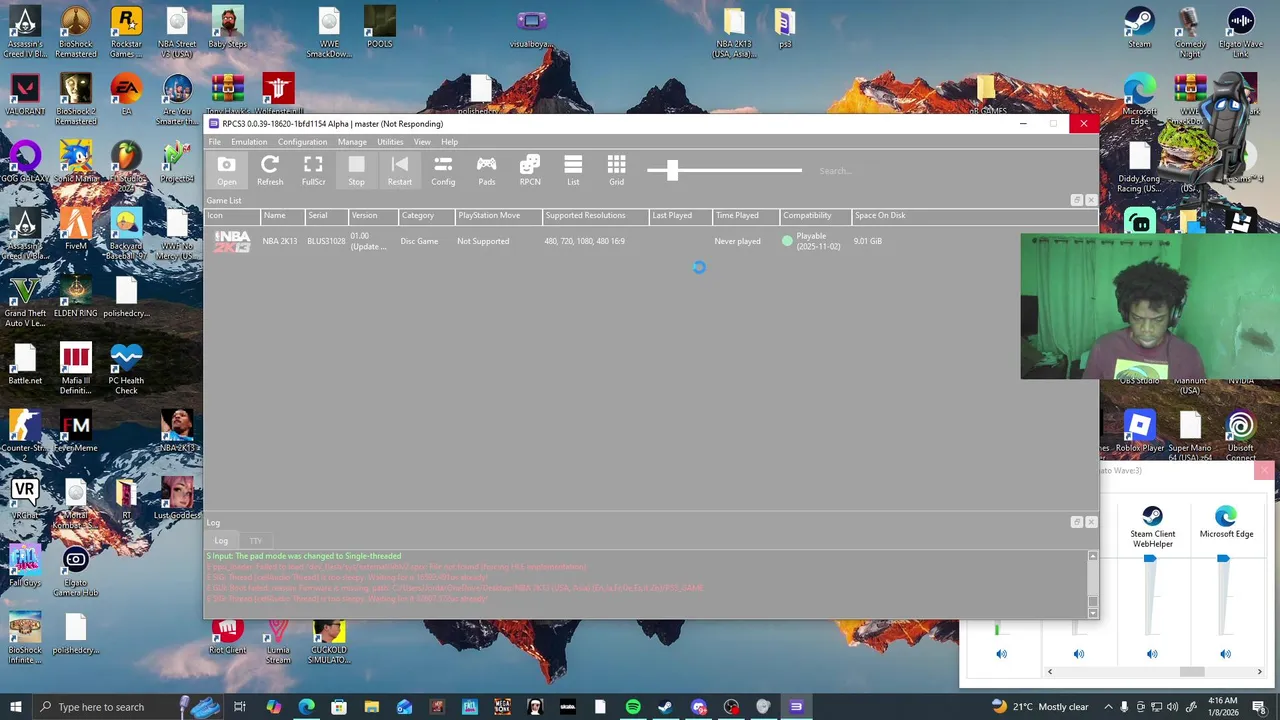1280x720 pixels.
Task: Click the BLUS31028 serial cell
Action: [326, 241]
